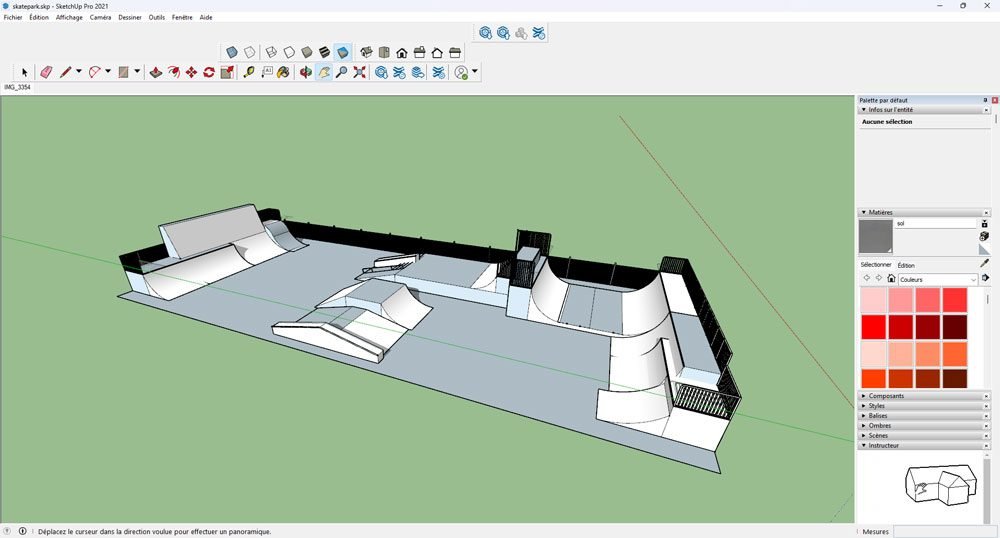Toggle Monochrome face style

coord(342,52)
